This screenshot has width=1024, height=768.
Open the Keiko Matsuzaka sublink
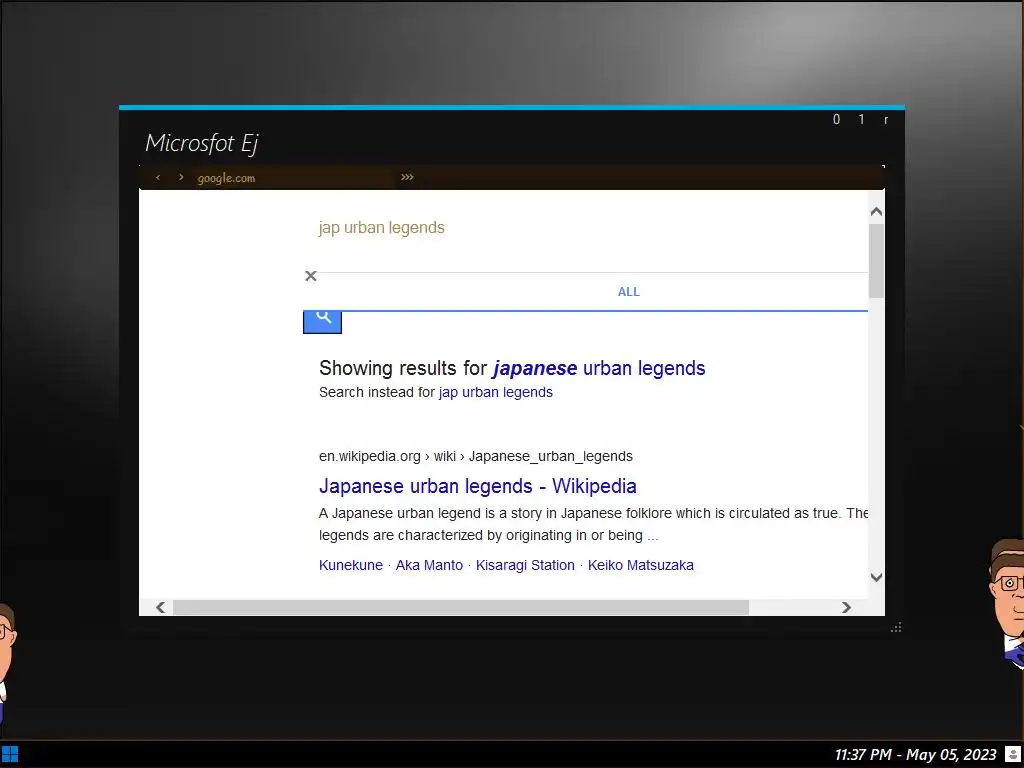point(641,566)
